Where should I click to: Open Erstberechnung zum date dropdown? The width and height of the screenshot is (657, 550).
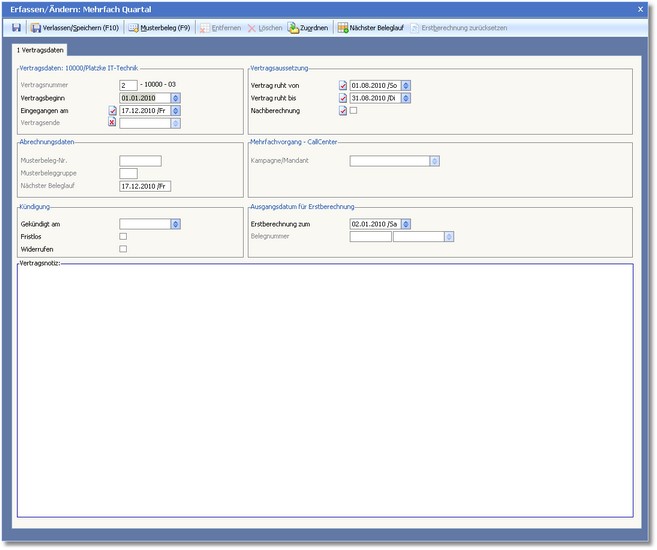(406, 224)
